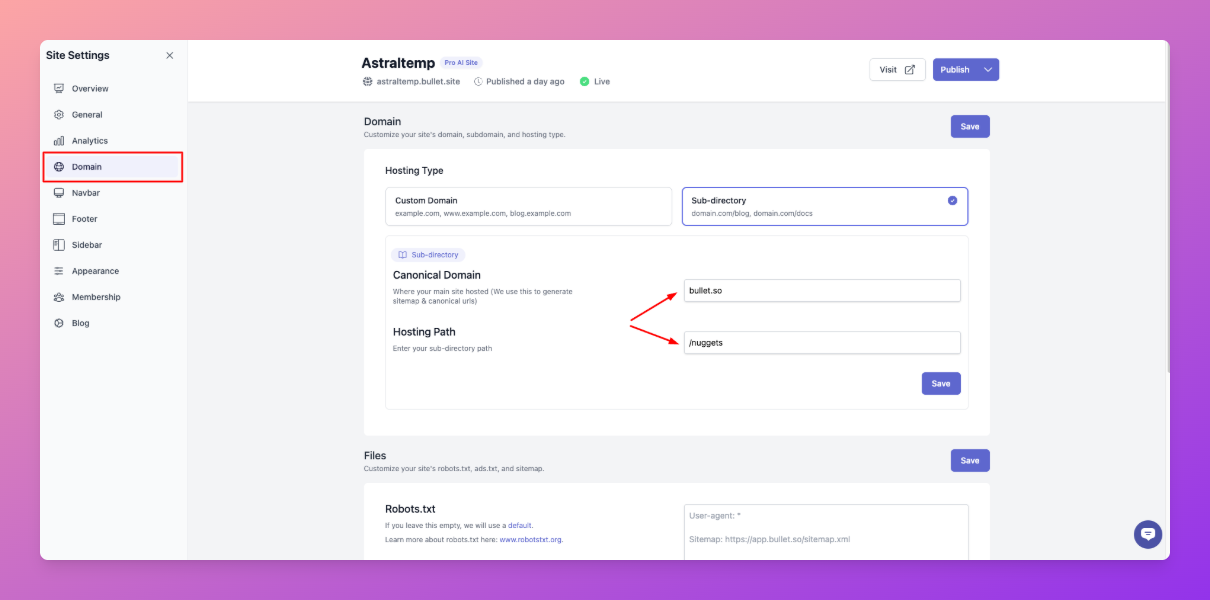Click the Save button in the Domain header

point(970,127)
